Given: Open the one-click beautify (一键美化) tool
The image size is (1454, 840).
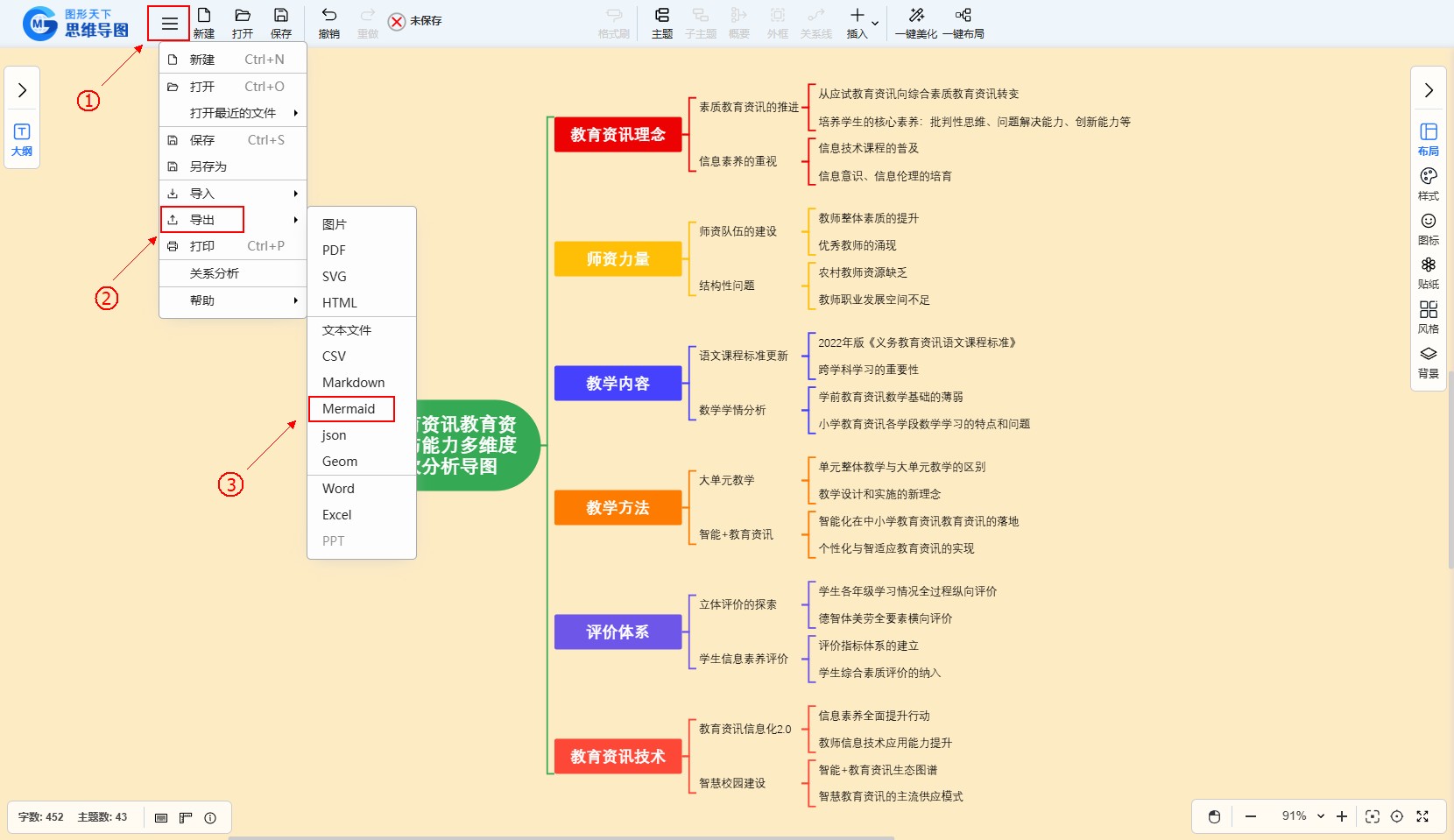Looking at the screenshot, I should click(x=916, y=23).
